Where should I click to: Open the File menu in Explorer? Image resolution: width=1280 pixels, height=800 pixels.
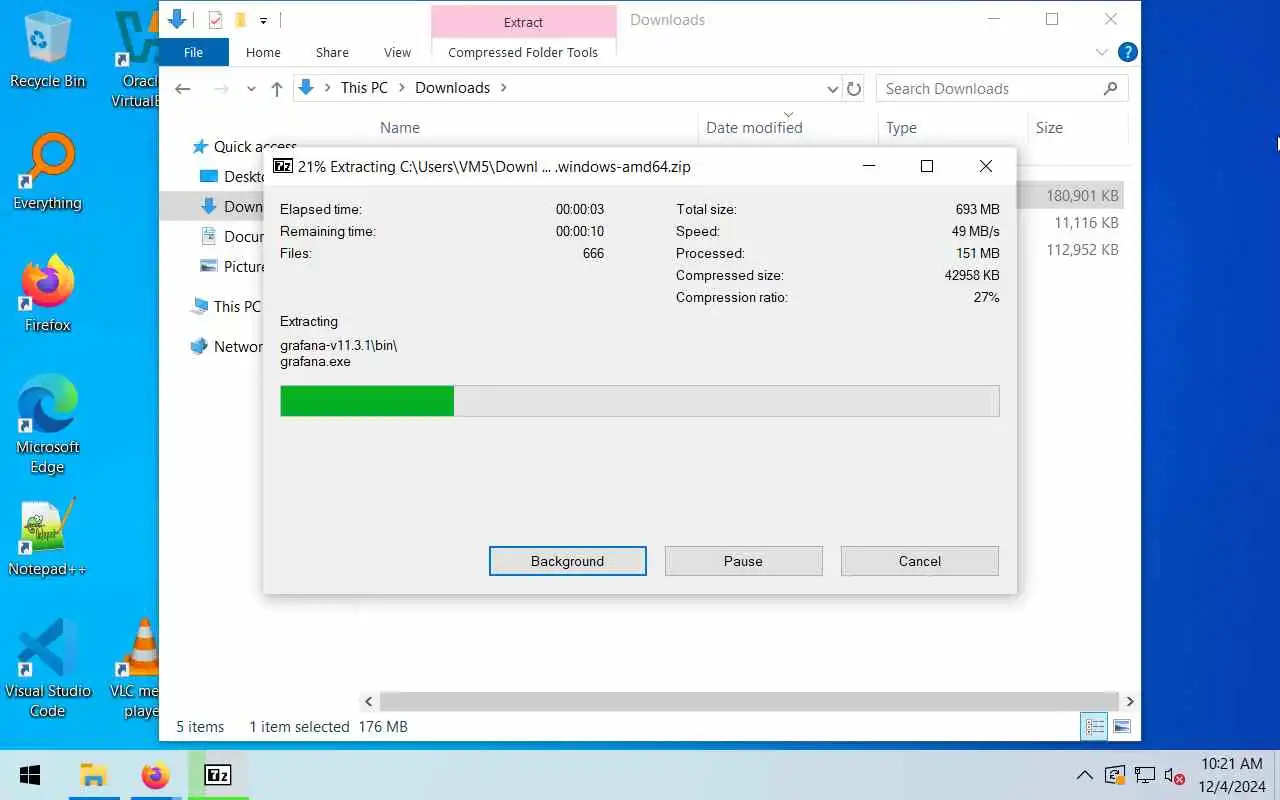194,52
